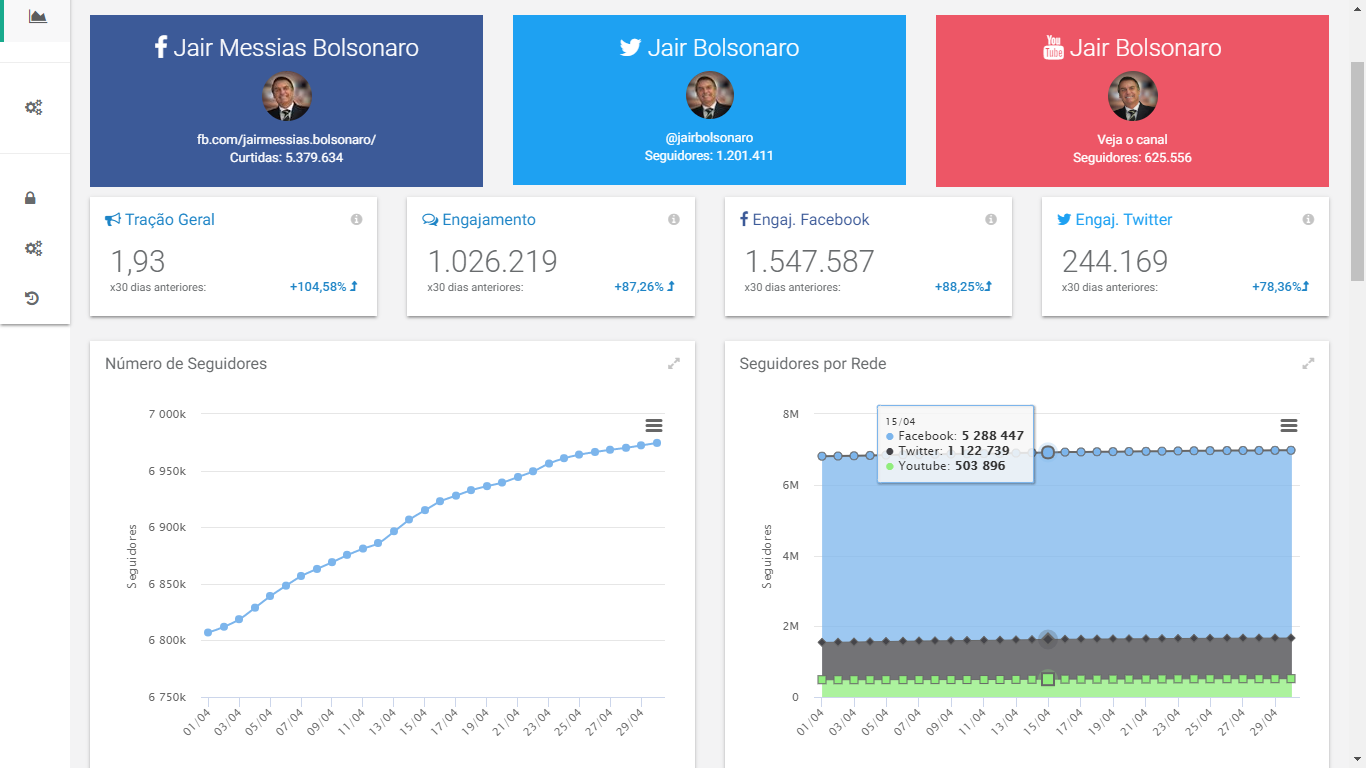This screenshot has width=1366, height=768.
Task: Follow the Veja o canal YouTube link
Action: [x=1132, y=140]
